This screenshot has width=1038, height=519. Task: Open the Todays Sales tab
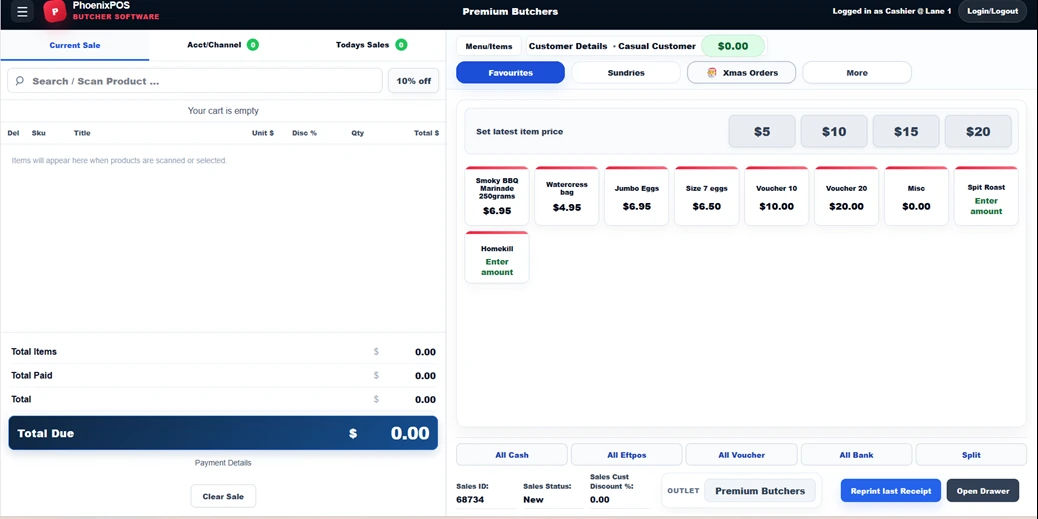[x=371, y=46]
